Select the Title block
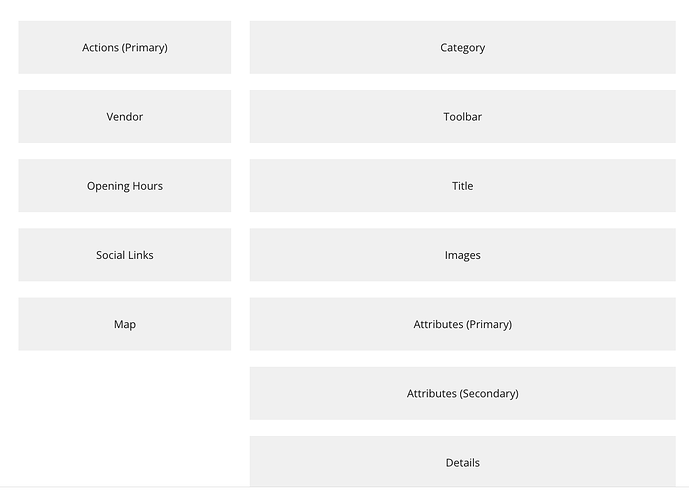 pyautogui.click(x=463, y=186)
